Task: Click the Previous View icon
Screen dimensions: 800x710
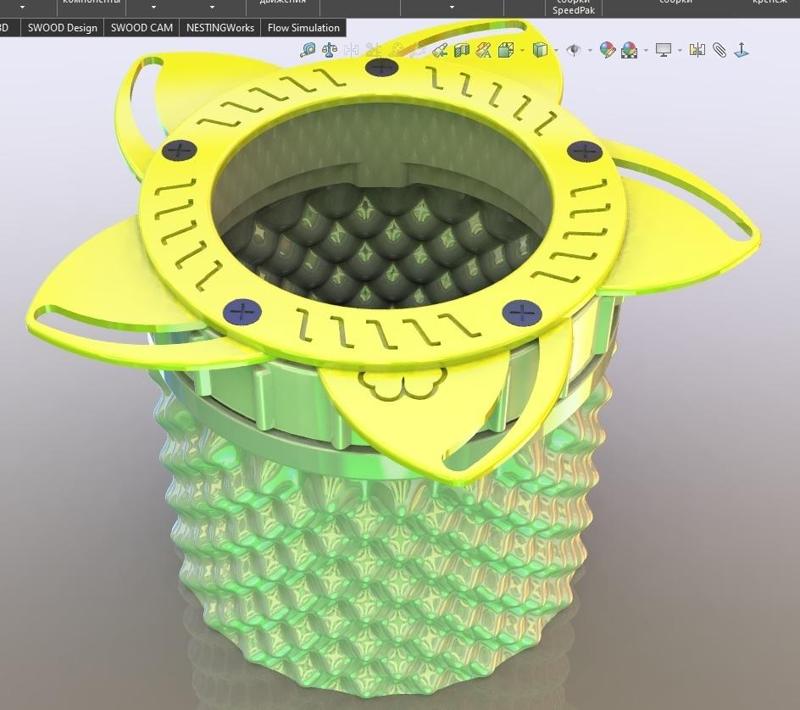Action: click(440, 50)
